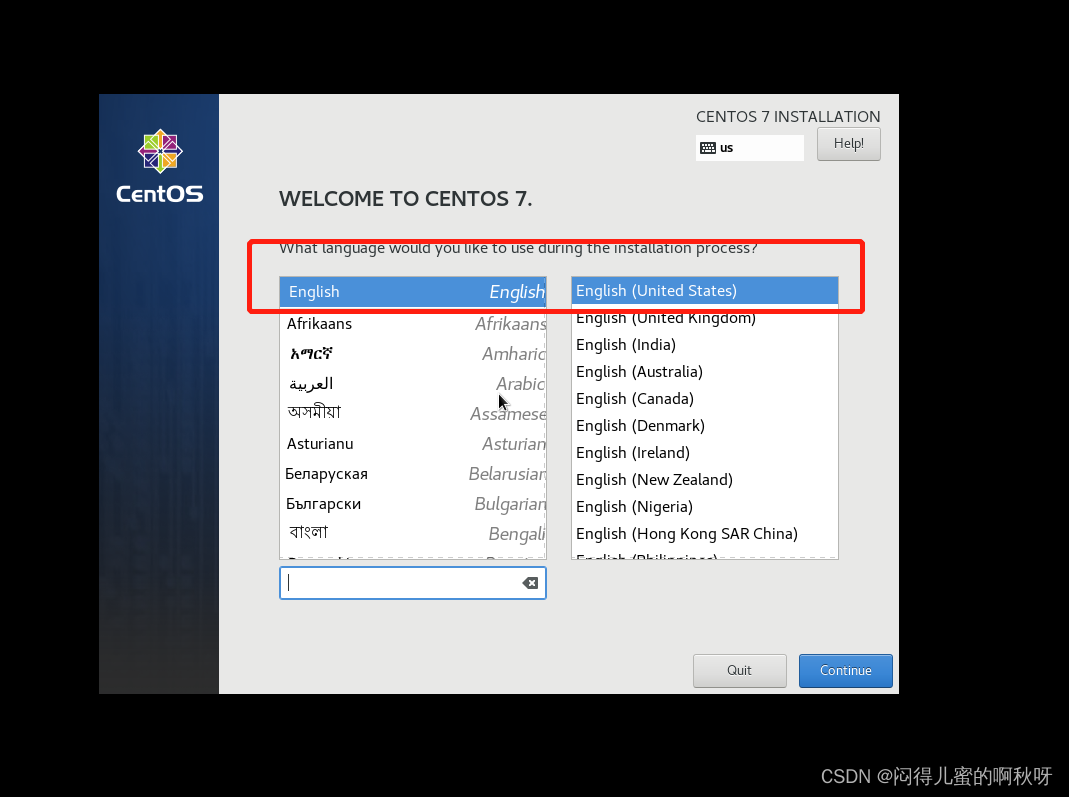Choose English (United Kingdom) locale
The image size is (1069, 797).
[x=705, y=318]
